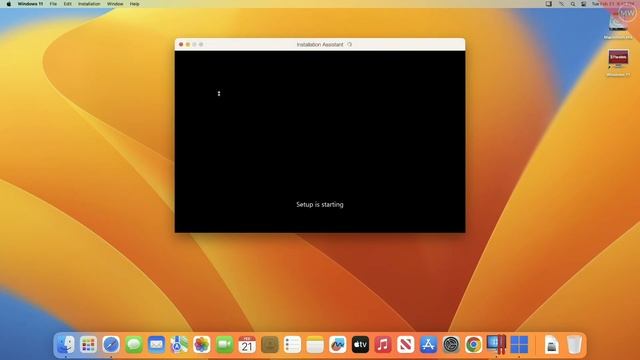Image resolution: width=640 pixels, height=360 pixels.
Task: Click the Installation Assistant window title
Action: point(320,44)
